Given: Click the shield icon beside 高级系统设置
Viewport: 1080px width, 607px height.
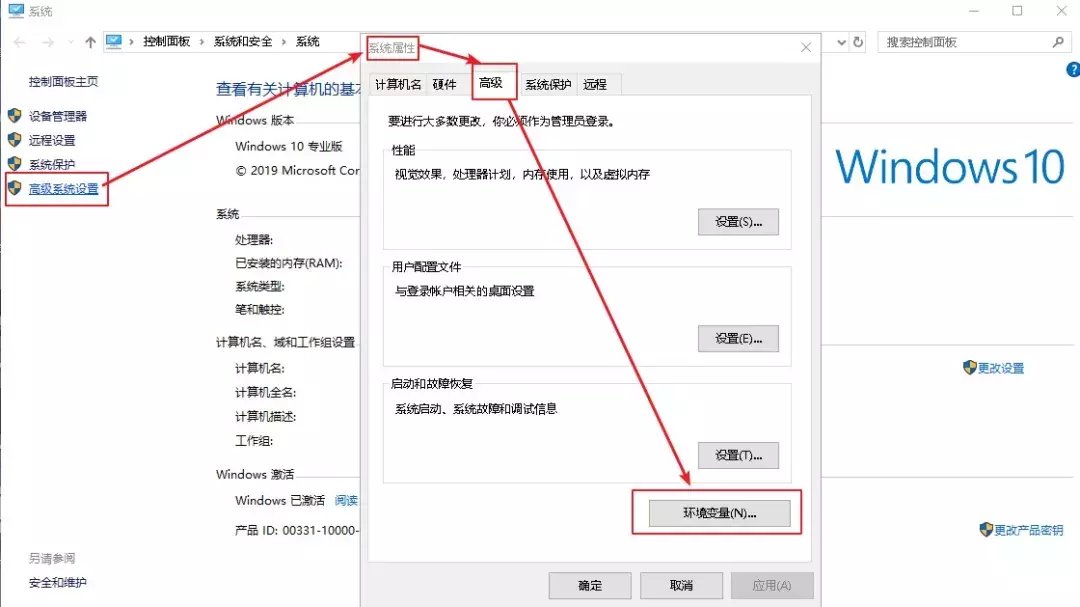Looking at the screenshot, I should 14,187.
